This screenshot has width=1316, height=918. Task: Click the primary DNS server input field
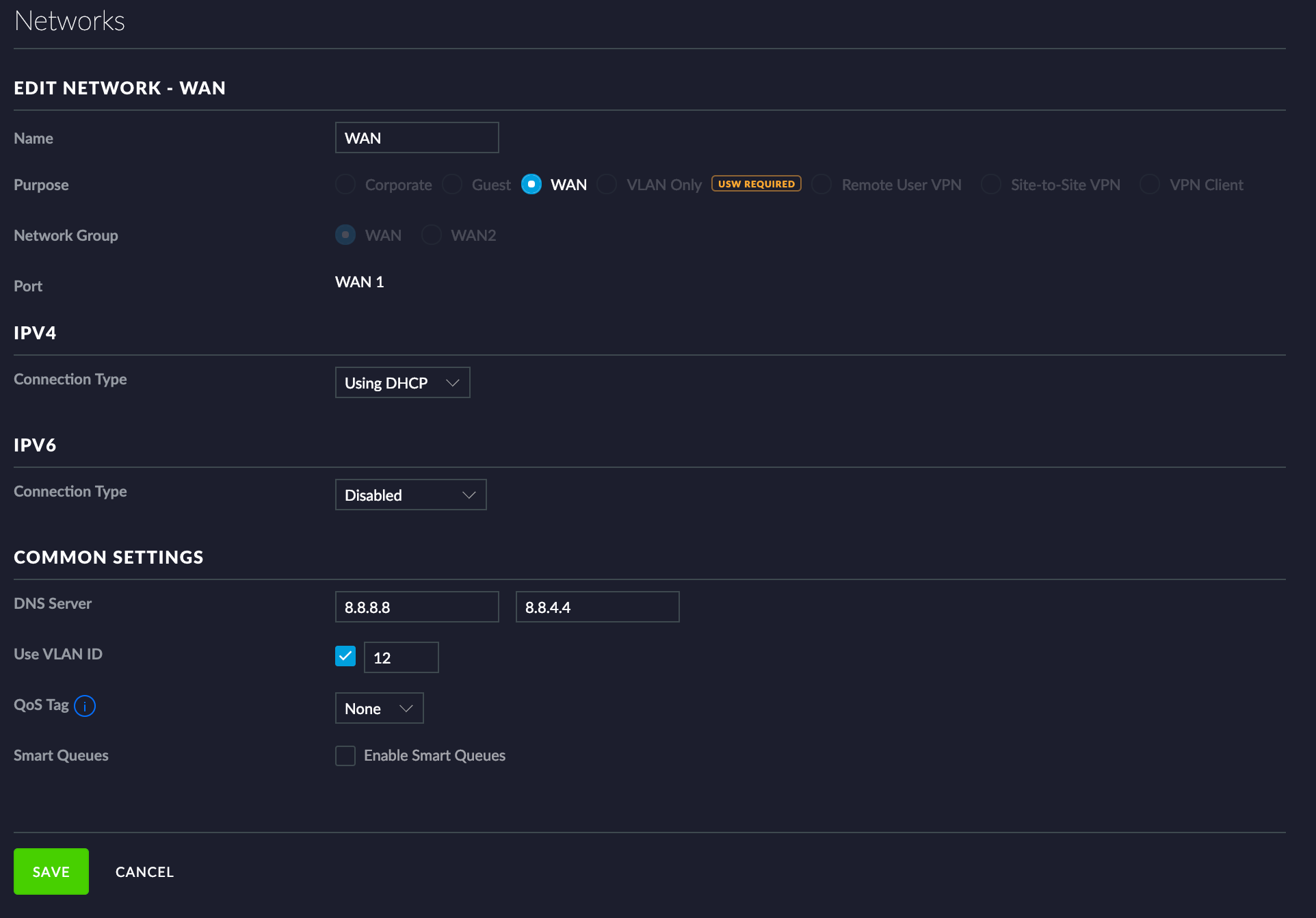tap(417, 607)
